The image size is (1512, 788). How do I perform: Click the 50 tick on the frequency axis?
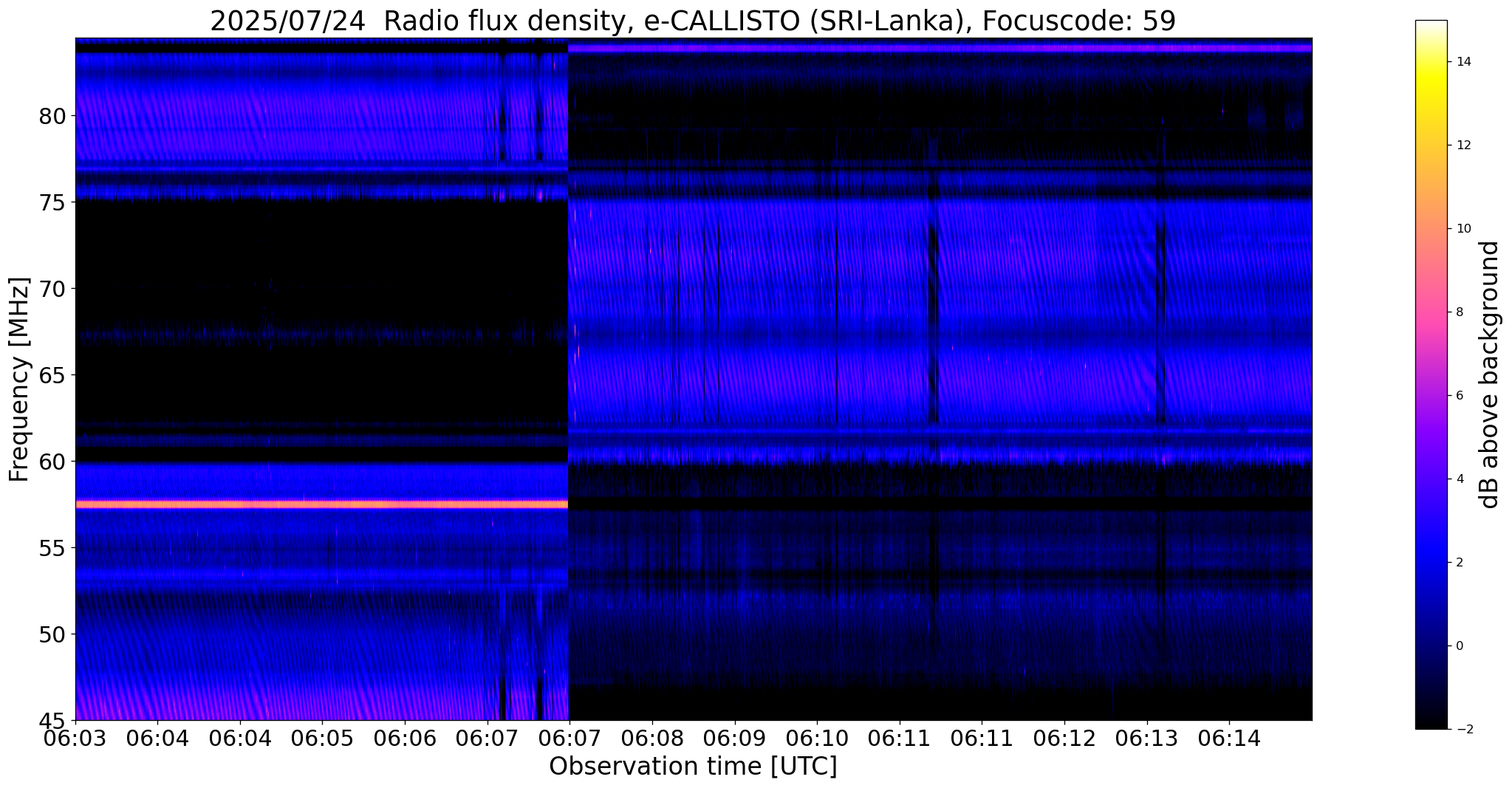tap(52, 634)
